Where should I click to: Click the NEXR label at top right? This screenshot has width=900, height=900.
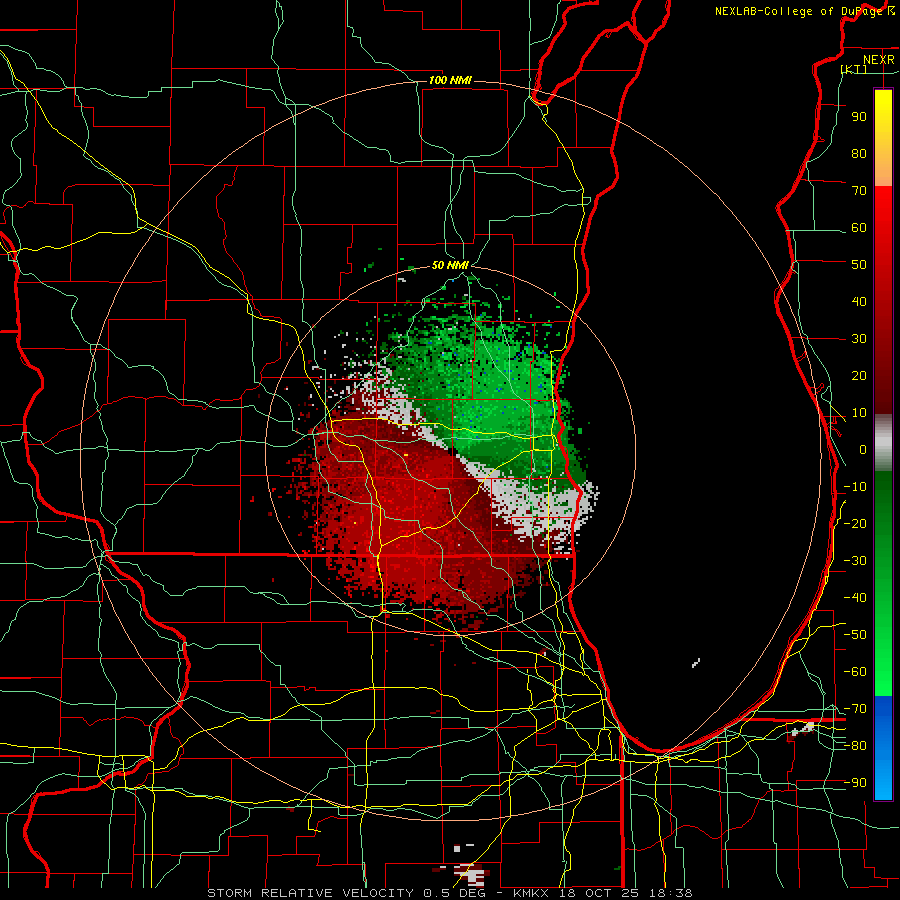coord(879,60)
